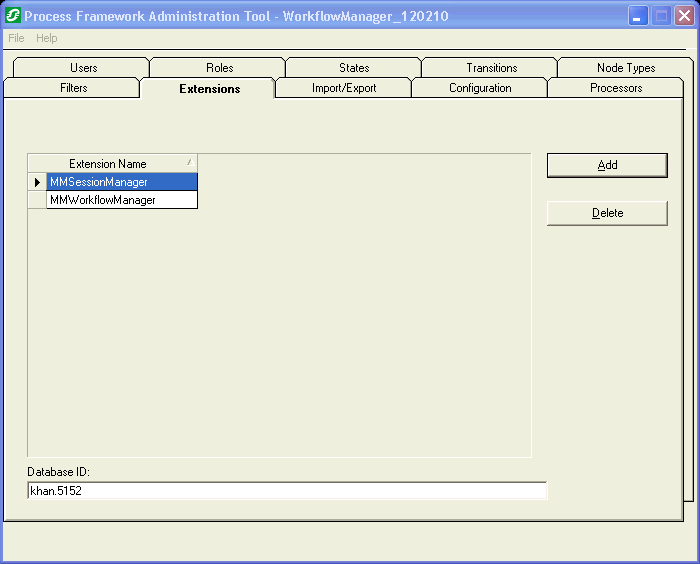Switch to the Import/Export tab
The height and width of the screenshot is (564, 700).
pyautogui.click(x=344, y=88)
